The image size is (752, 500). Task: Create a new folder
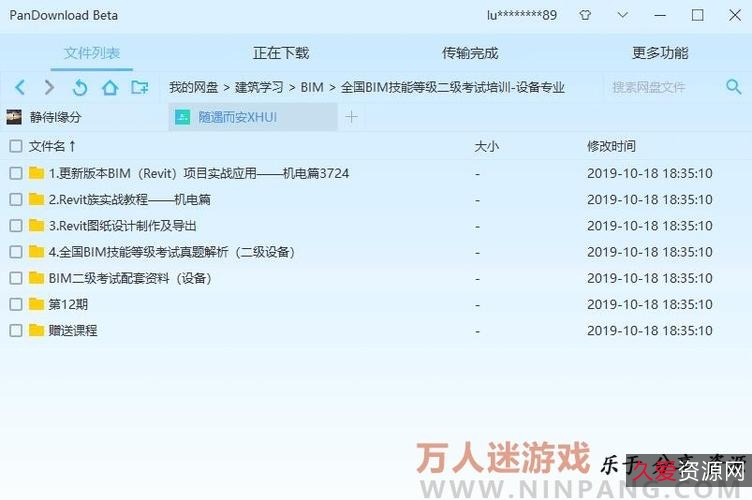click(x=140, y=87)
